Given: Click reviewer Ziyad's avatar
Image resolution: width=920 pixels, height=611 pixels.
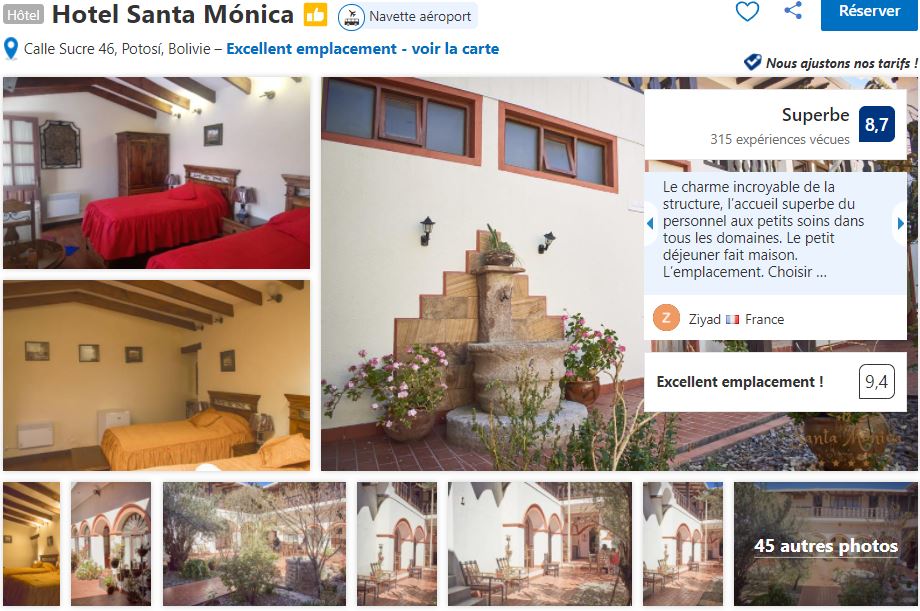Looking at the screenshot, I should pos(666,318).
